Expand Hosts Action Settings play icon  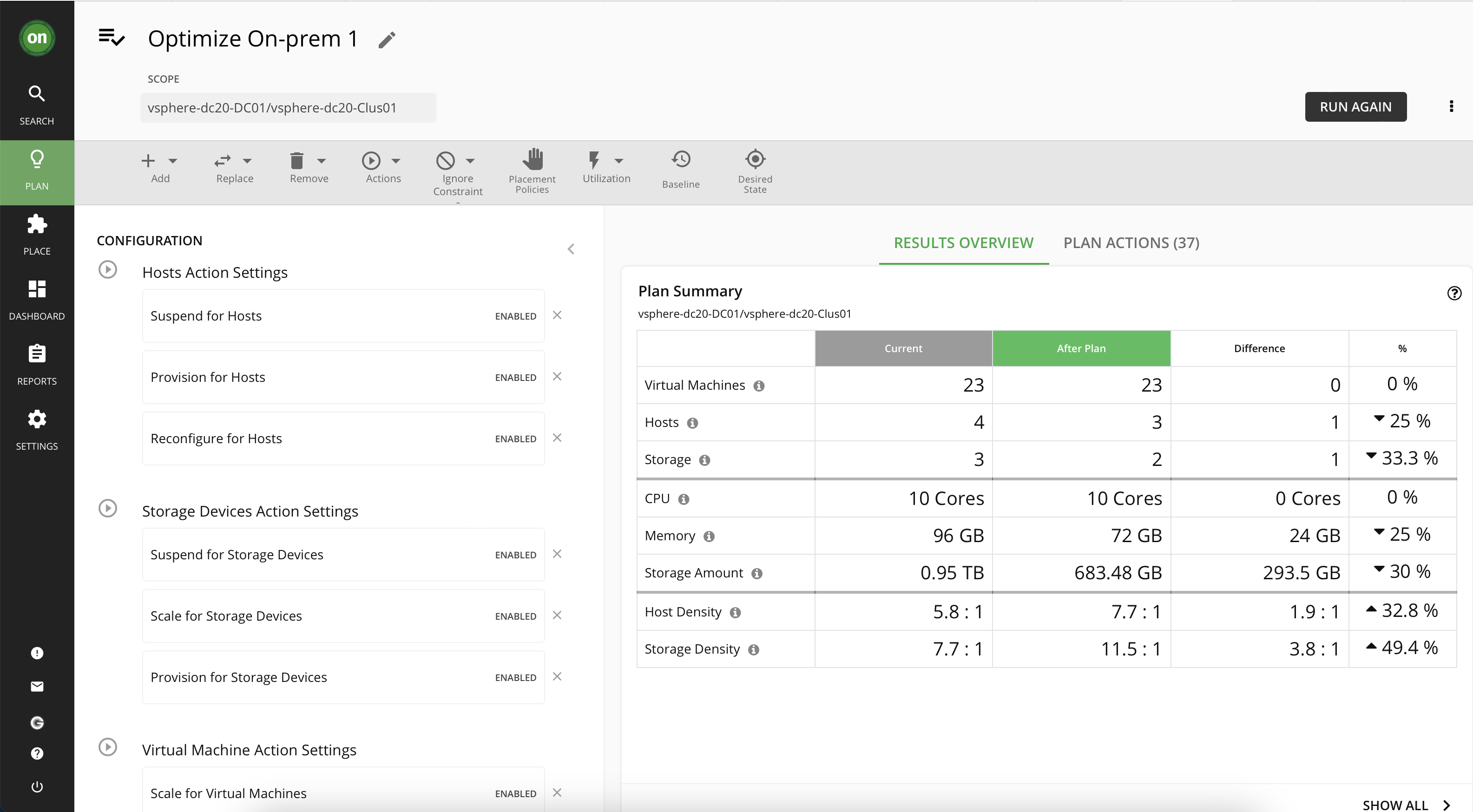click(107, 269)
